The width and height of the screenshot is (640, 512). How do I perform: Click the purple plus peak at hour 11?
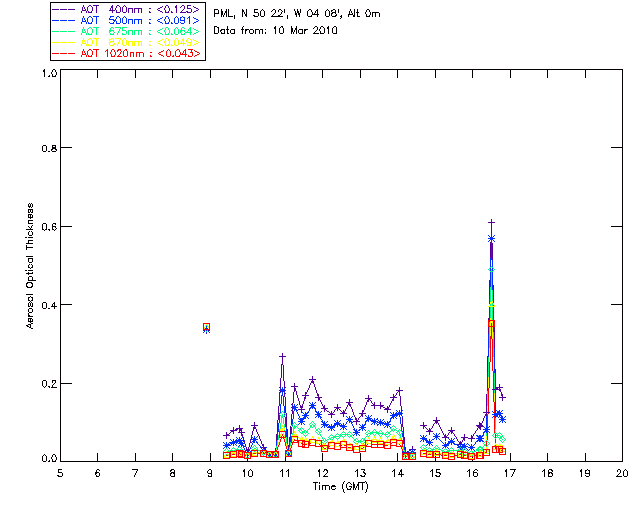(282, 356)
